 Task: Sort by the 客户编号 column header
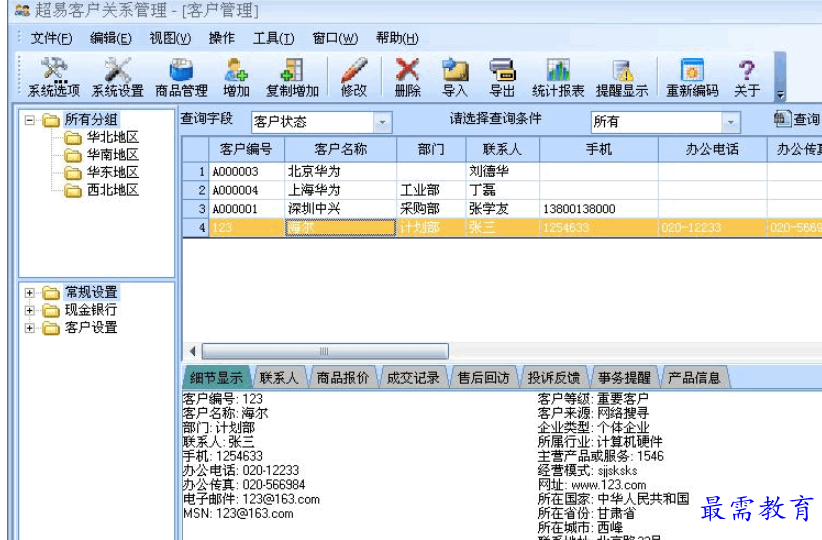click(246, 149)
